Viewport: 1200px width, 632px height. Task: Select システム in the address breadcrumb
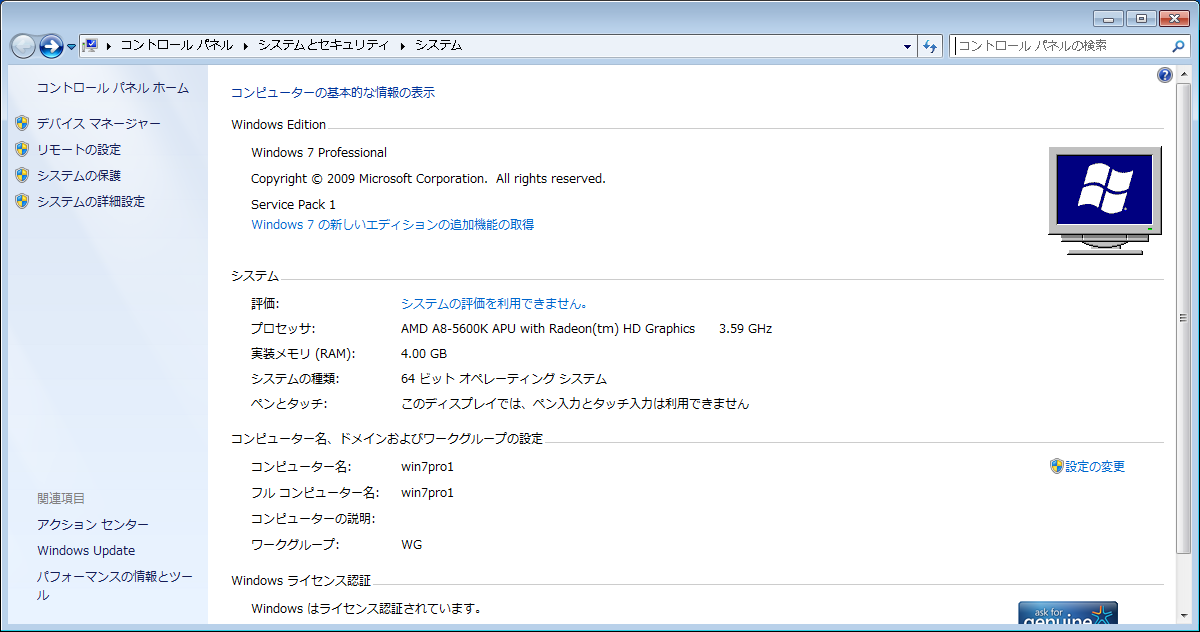coord(439,45)
